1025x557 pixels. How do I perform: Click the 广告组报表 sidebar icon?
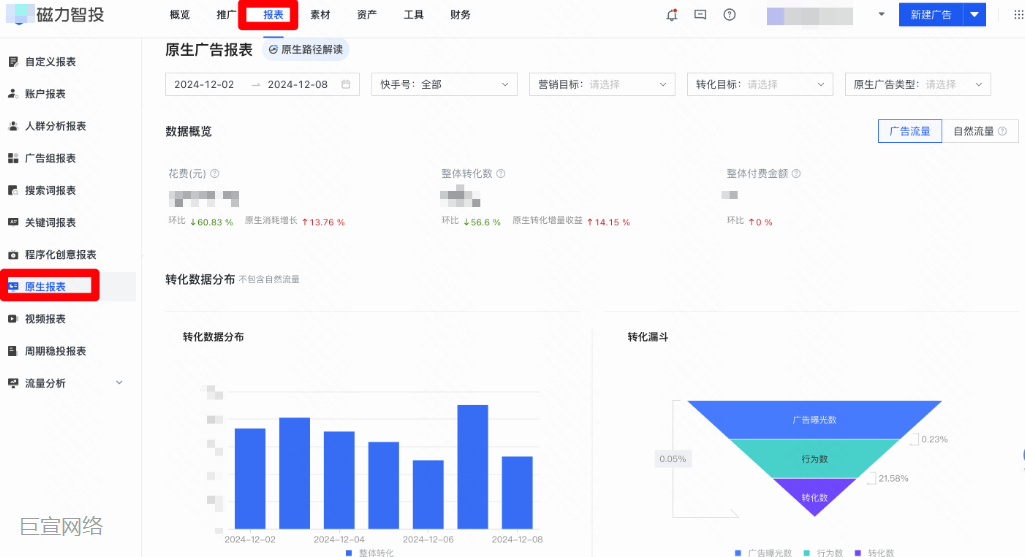(x=13, y=158)
